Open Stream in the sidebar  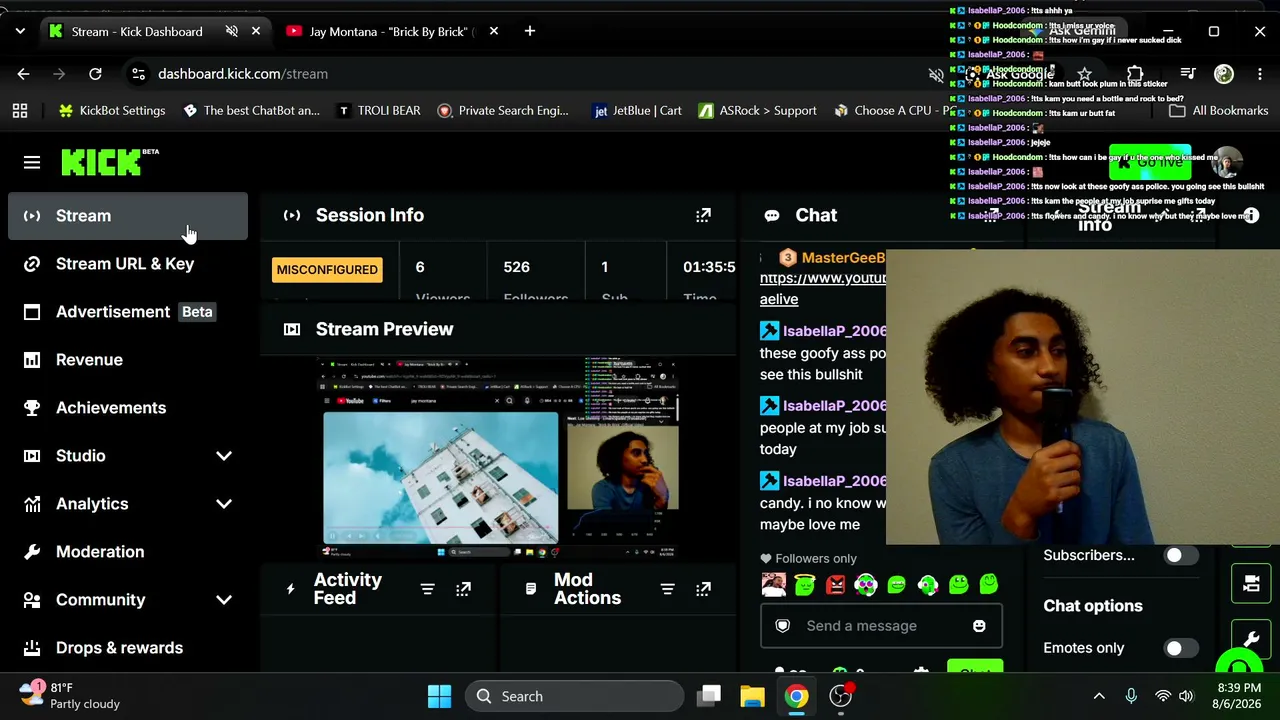(128, 216)
